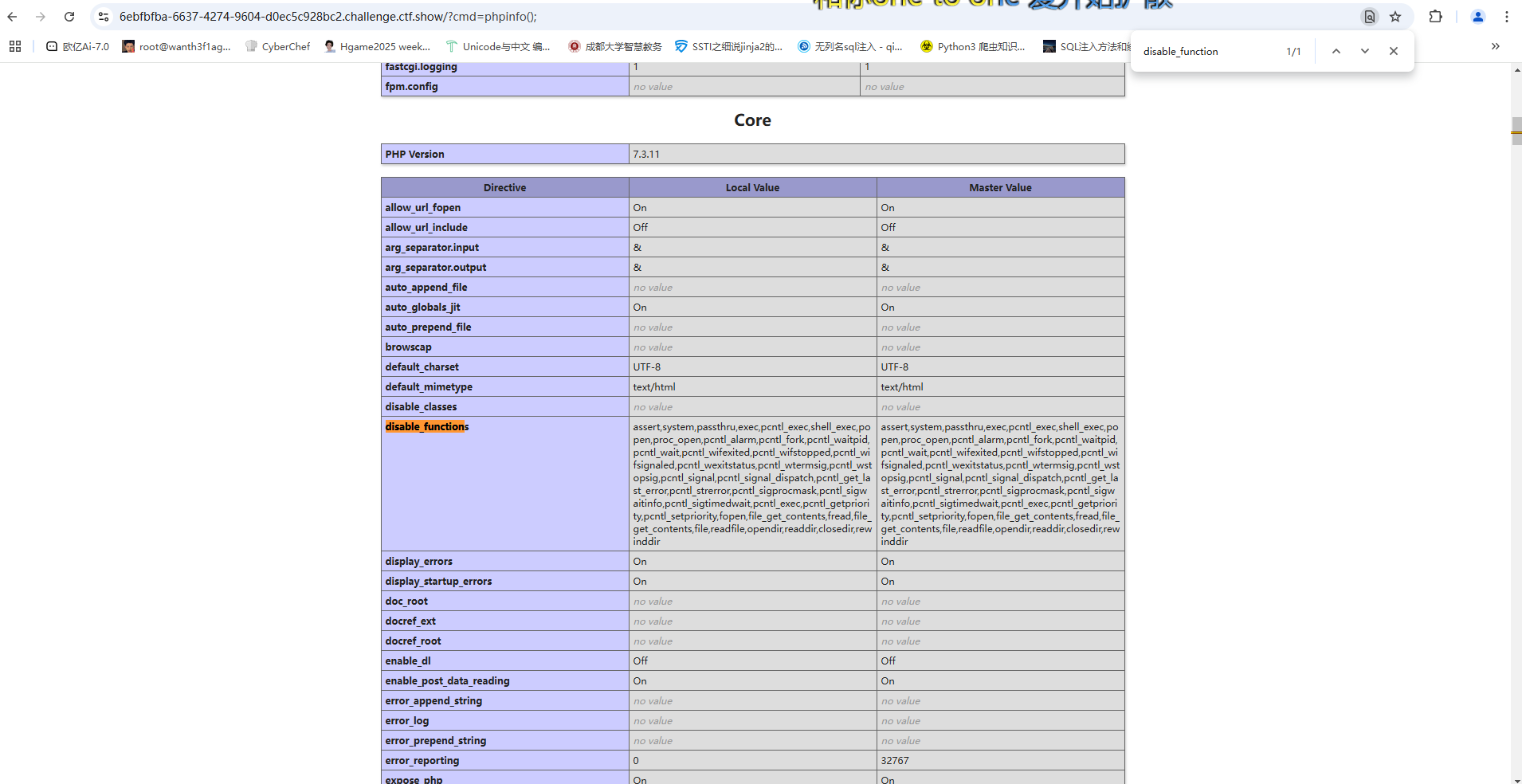The image size is (1522, 784).
Task: Expand the hidden bookmarks overflow chevron
Action: pos(1495,46)
